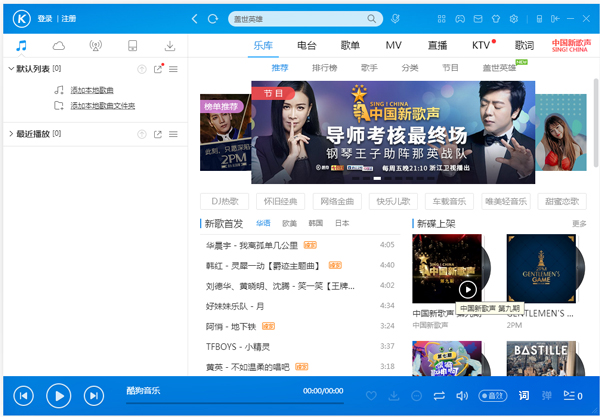This screenshot has width=600, height=417.
Task: Open the settings gear icon
Action: (514, 19)
